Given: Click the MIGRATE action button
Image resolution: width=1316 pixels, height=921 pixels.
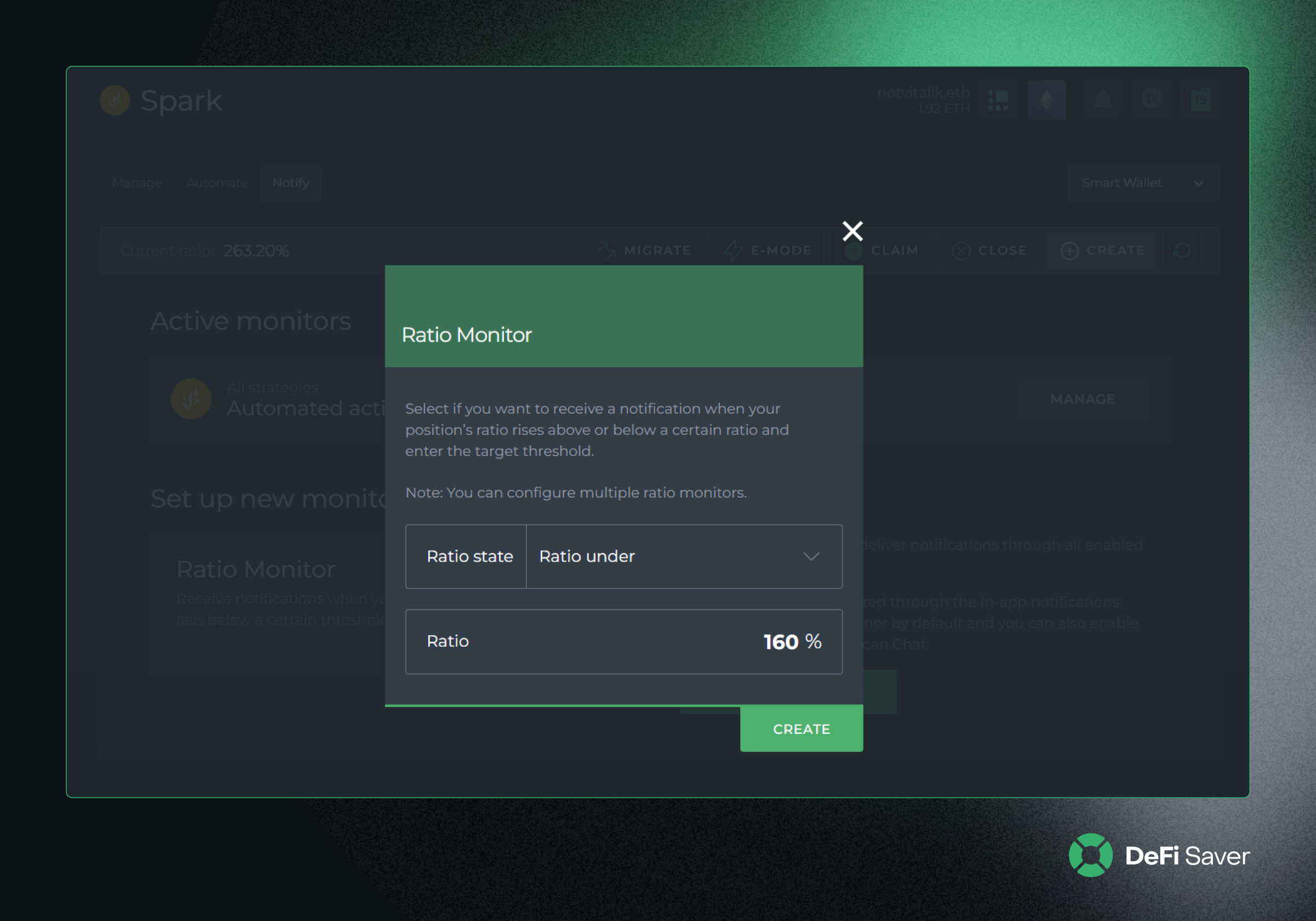Looking at the screenshot, I should [644, 251].
